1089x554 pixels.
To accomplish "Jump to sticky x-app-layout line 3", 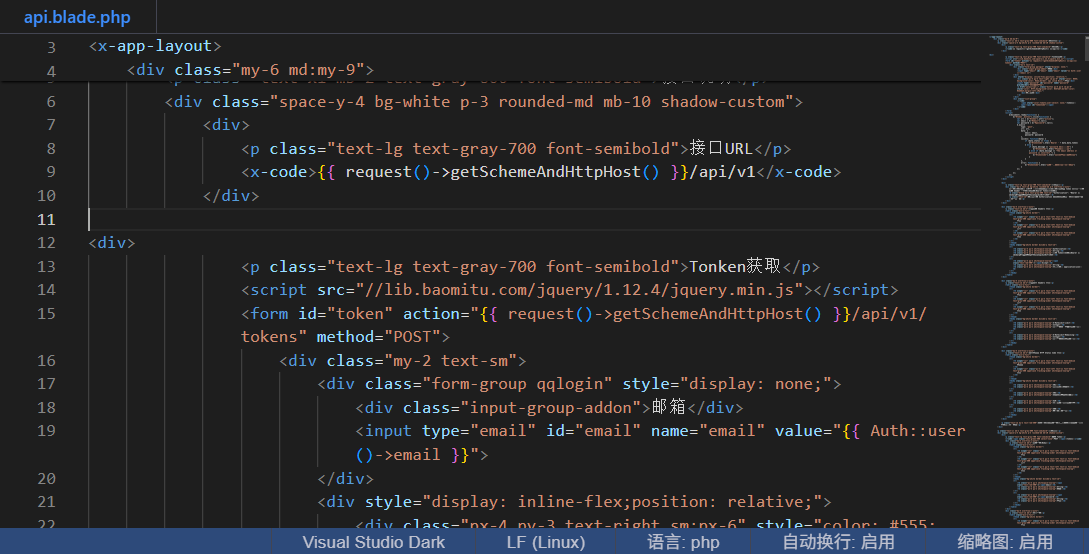I will pos(155,46).
